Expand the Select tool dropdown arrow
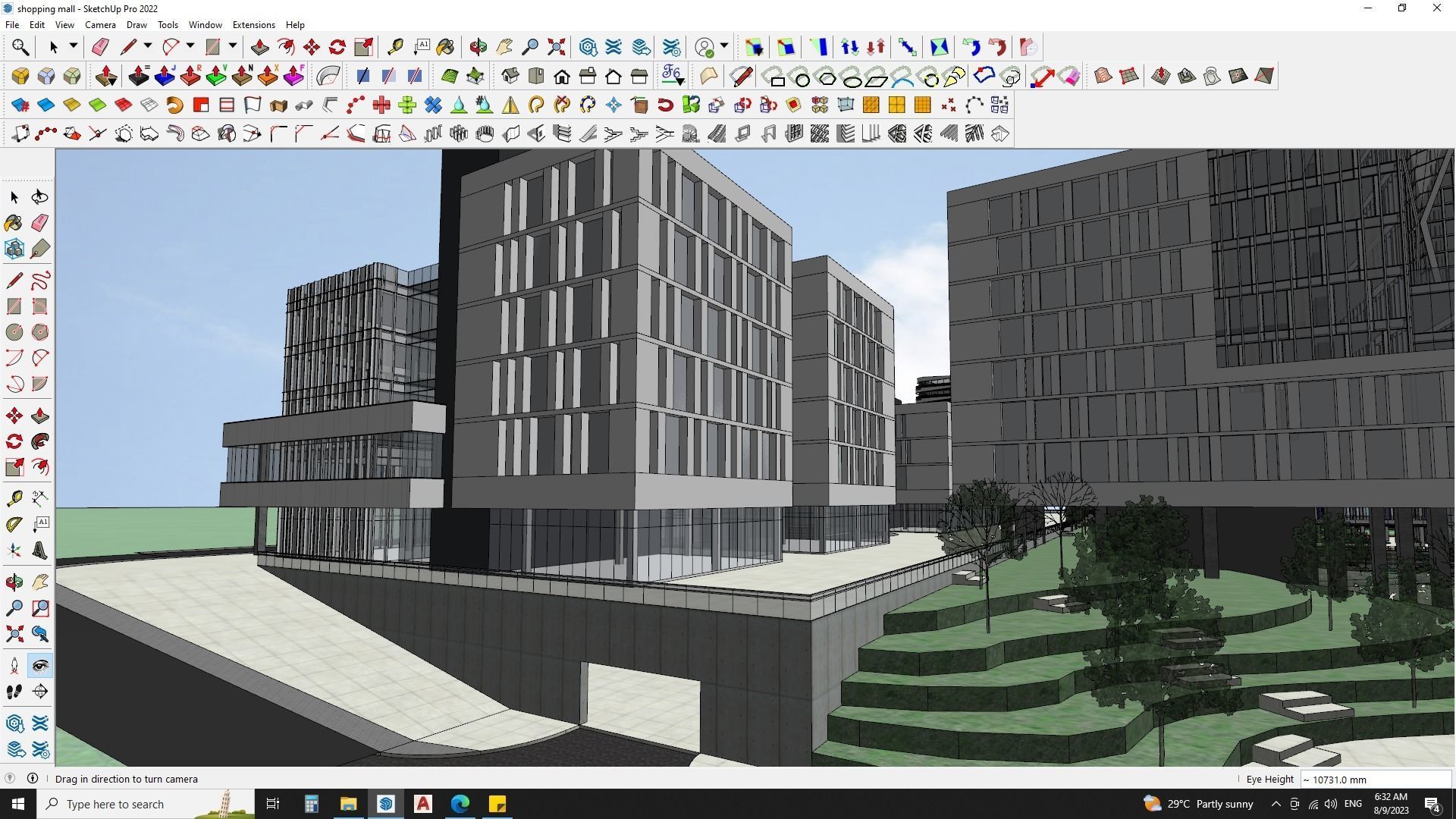 coord(74,47)
